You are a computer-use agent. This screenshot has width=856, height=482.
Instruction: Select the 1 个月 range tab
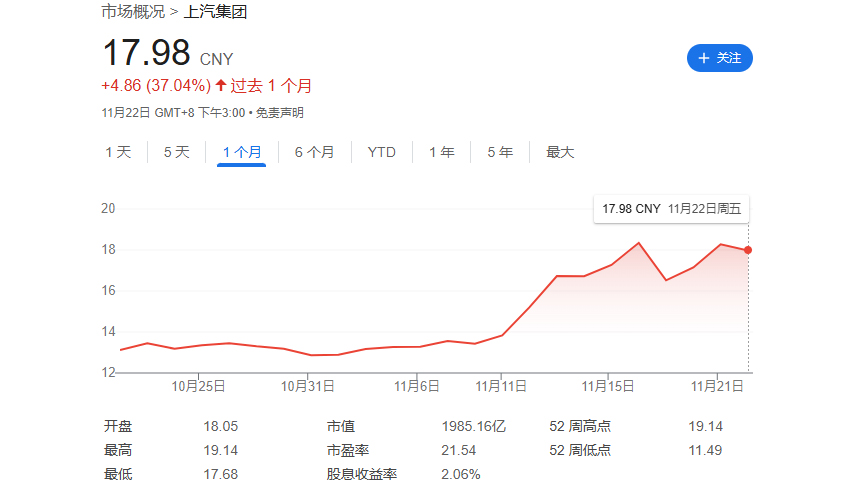(242, 152)
